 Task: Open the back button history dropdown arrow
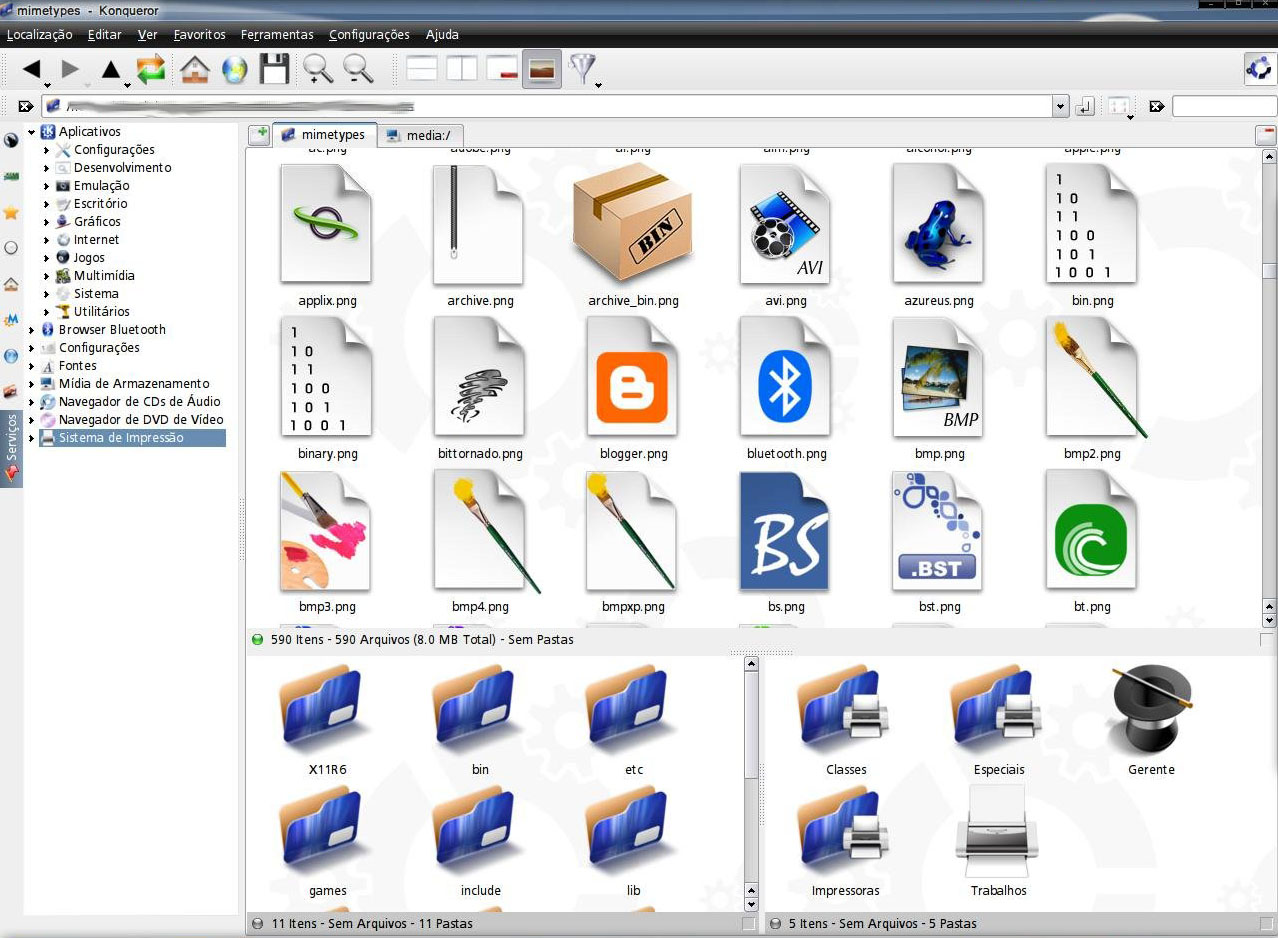48,85
